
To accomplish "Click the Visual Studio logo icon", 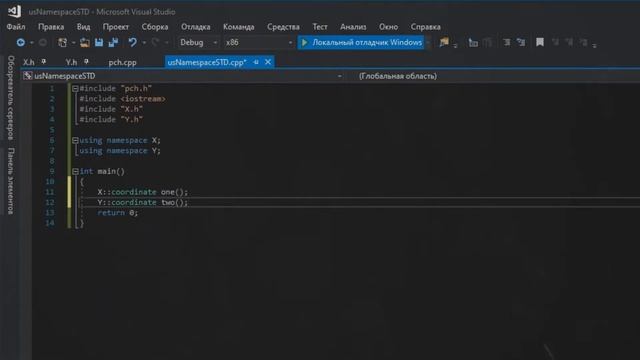I will [x=15, y=11].
